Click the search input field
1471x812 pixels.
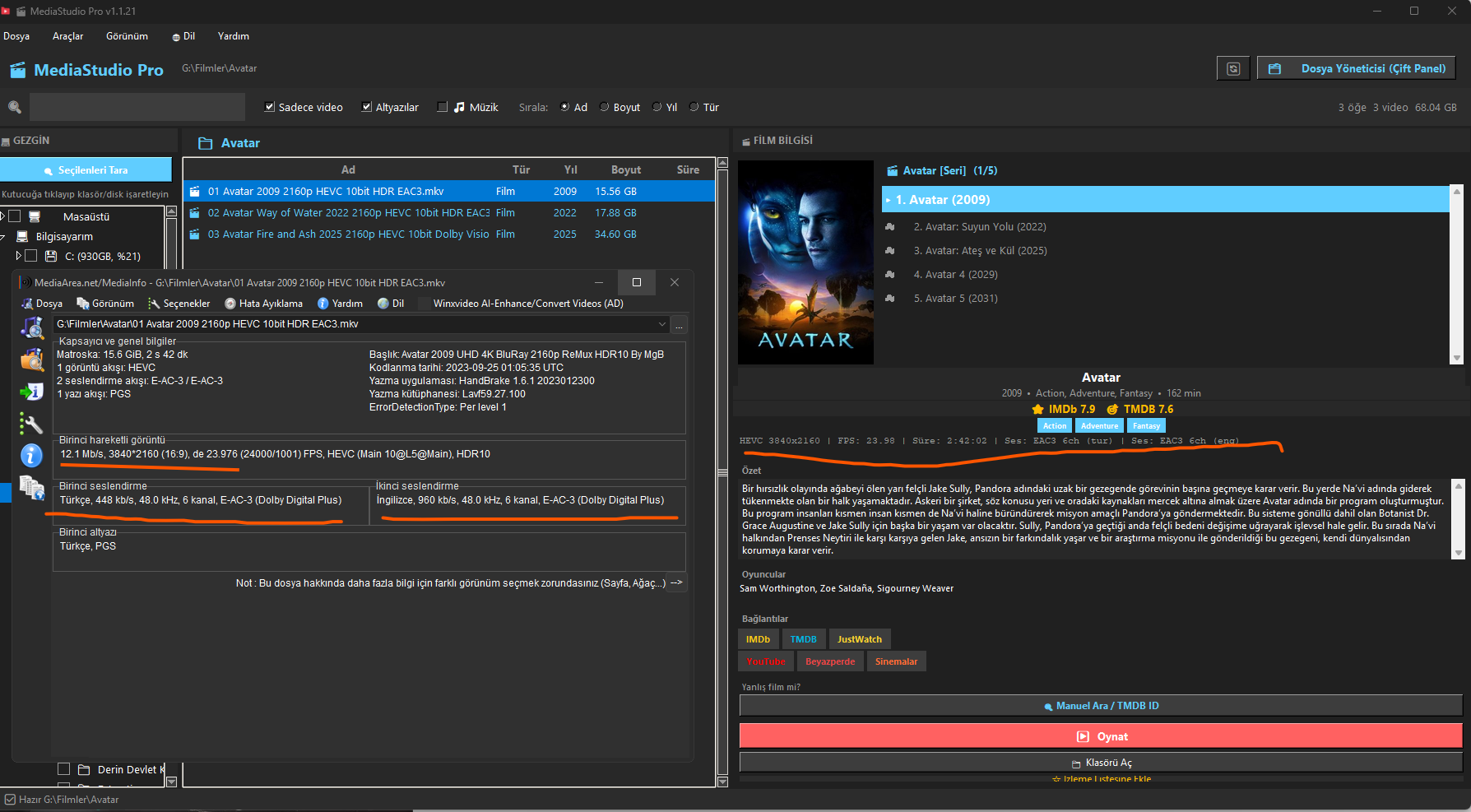pos(137,107)
